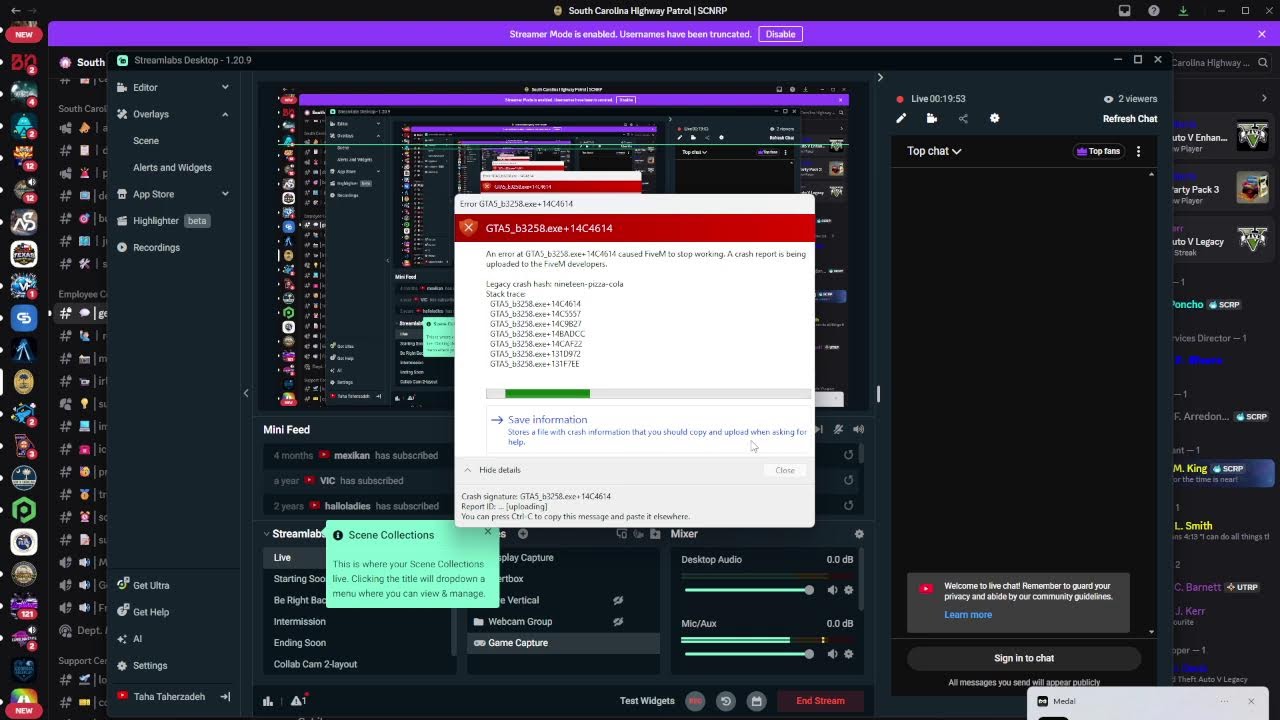Adjust the Desktop Audio volume slider
The image size is (1280, 720).
click(749, 590)
